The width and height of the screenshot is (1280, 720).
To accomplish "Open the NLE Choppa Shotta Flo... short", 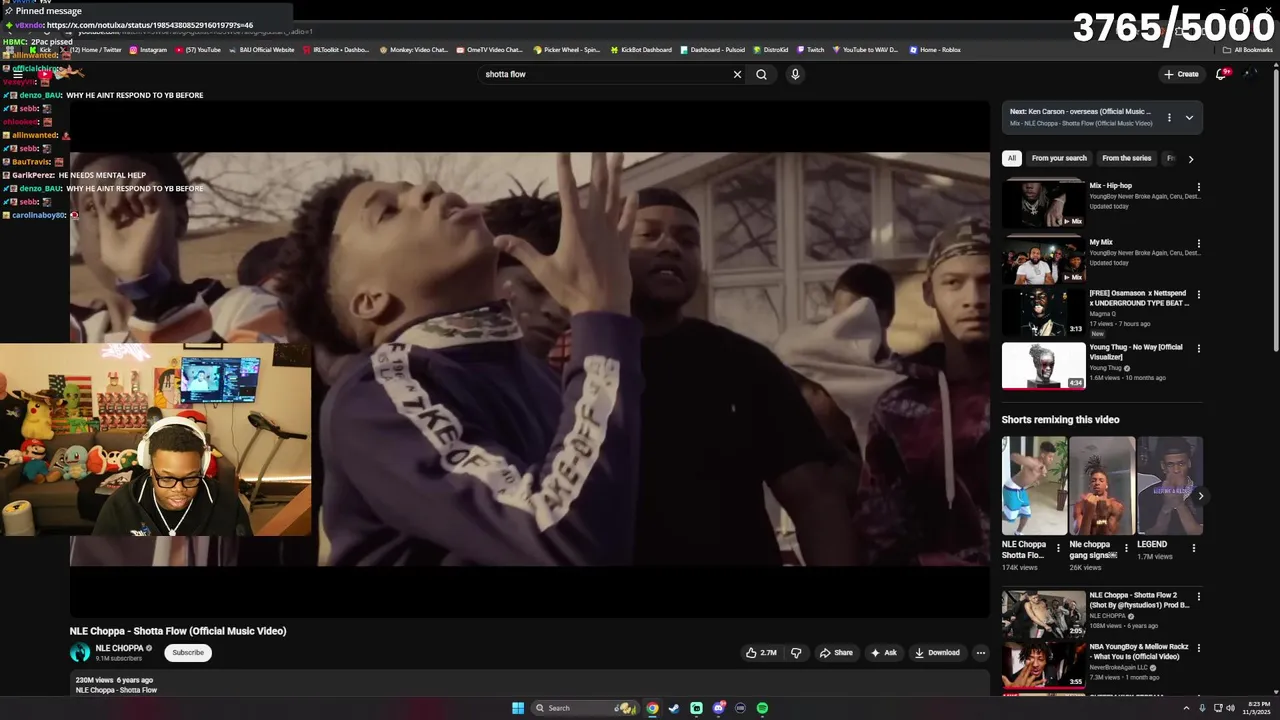I will coord(1034,486).
